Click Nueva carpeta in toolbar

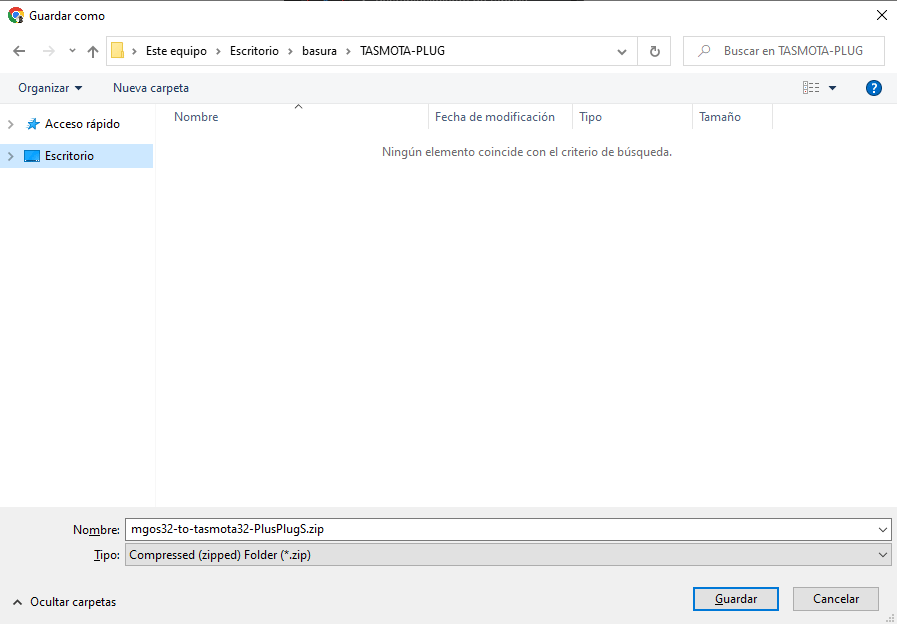tap(151, 88)
